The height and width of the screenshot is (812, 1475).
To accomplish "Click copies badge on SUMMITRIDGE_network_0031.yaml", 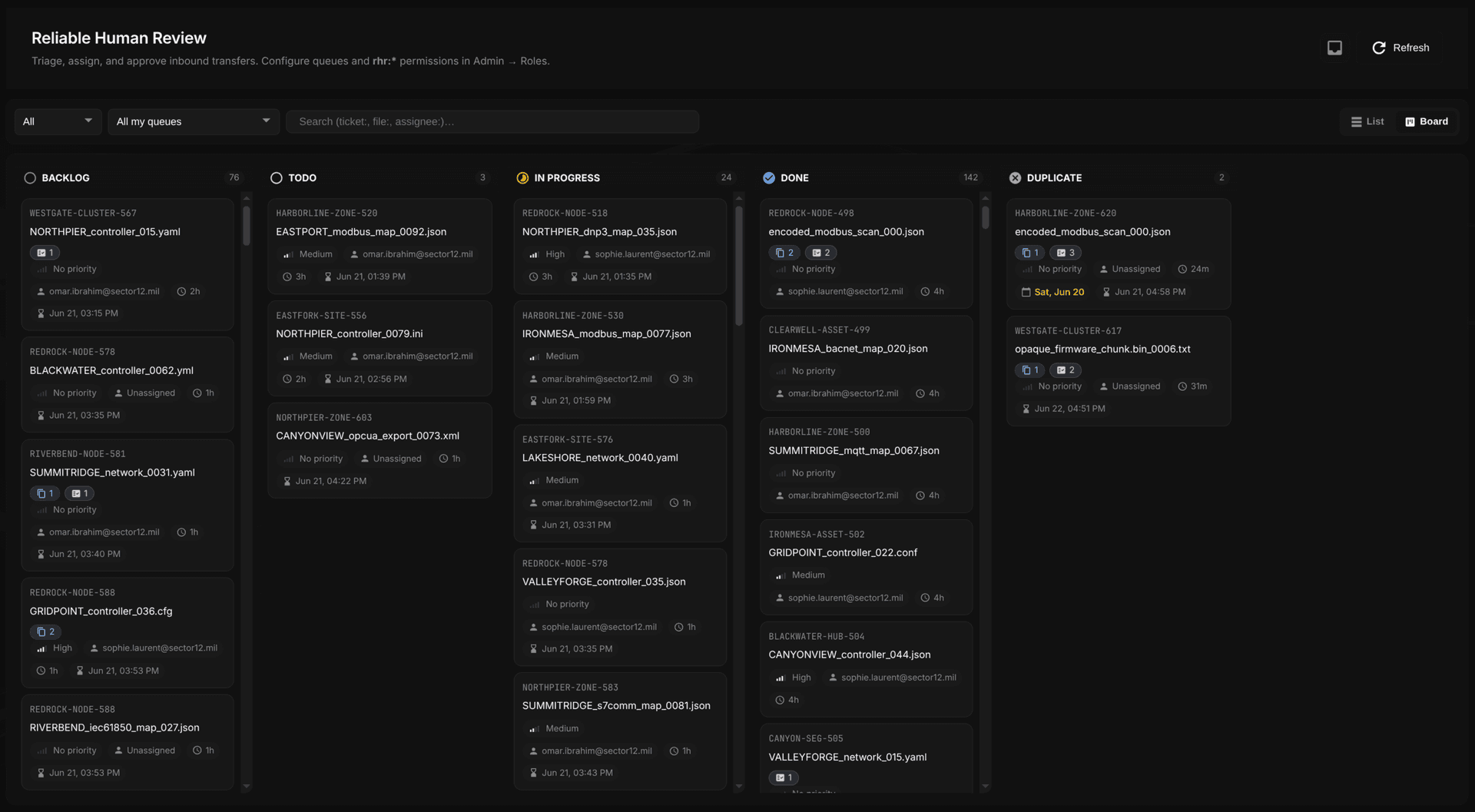I will coord(45,493).
